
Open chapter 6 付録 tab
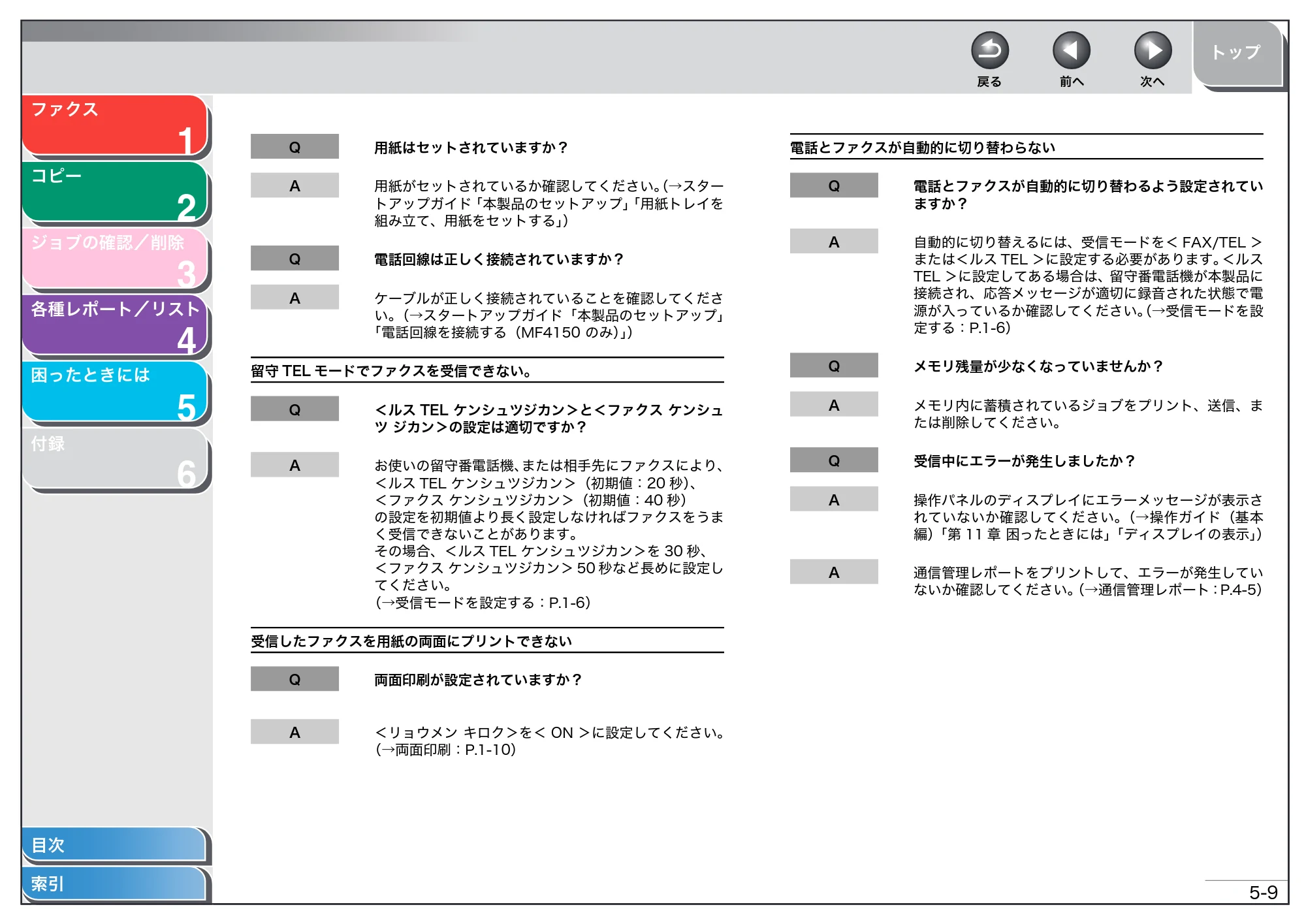coord(114,458)
